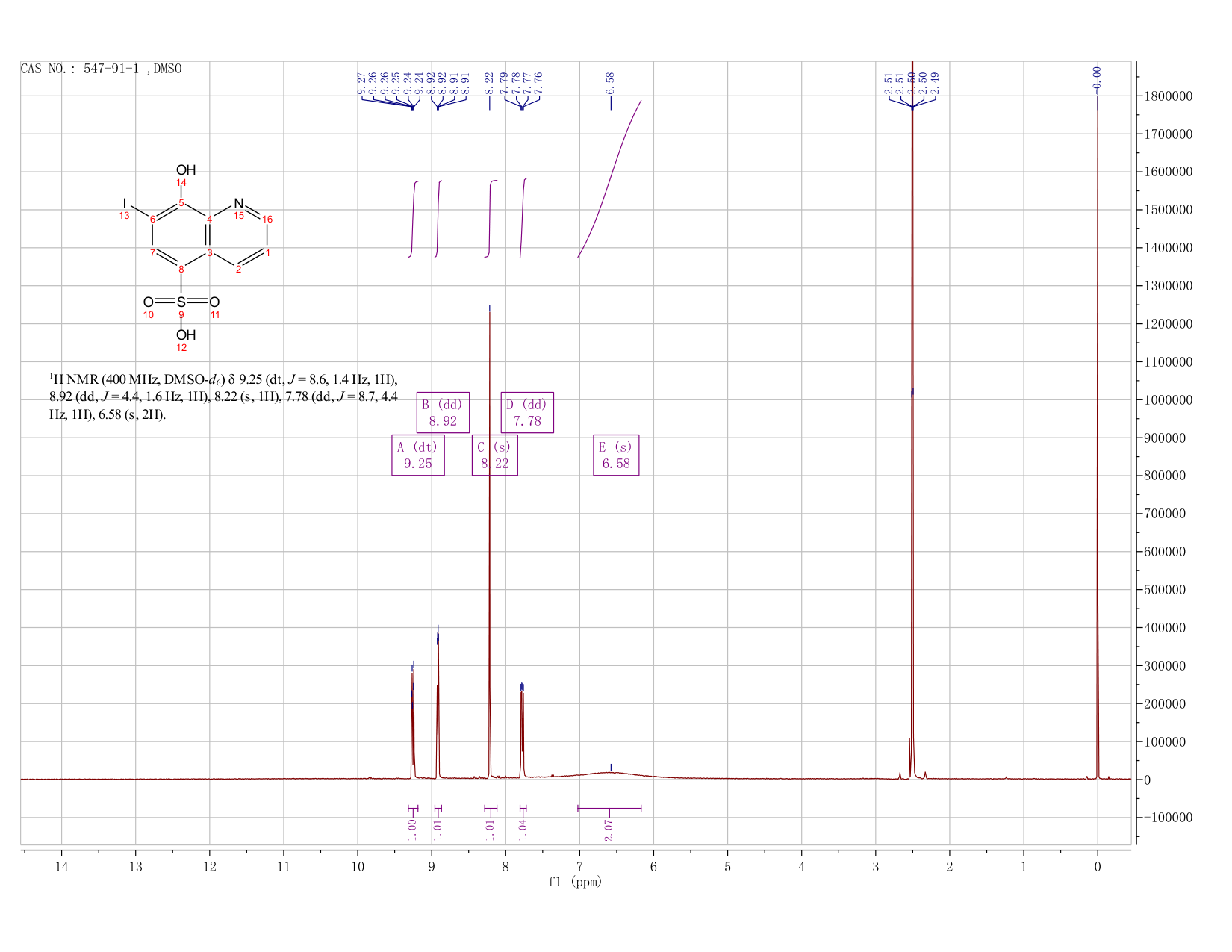Image resolution: width=1232 pixels, height=952 pixels.
Task: Click the CAS NO.: 547-91-1, DMSO title text
Action: tap(102, 69)
